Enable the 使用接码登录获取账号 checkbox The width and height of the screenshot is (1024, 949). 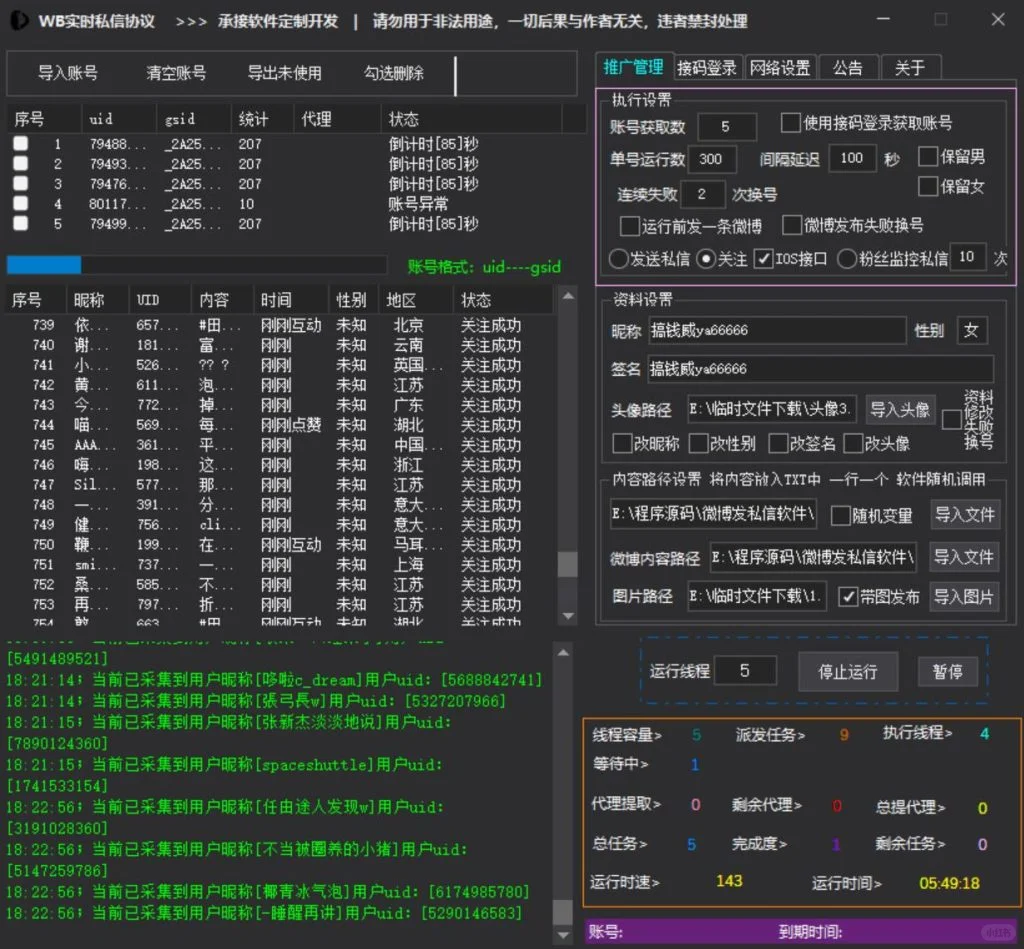tap(789, 123)
